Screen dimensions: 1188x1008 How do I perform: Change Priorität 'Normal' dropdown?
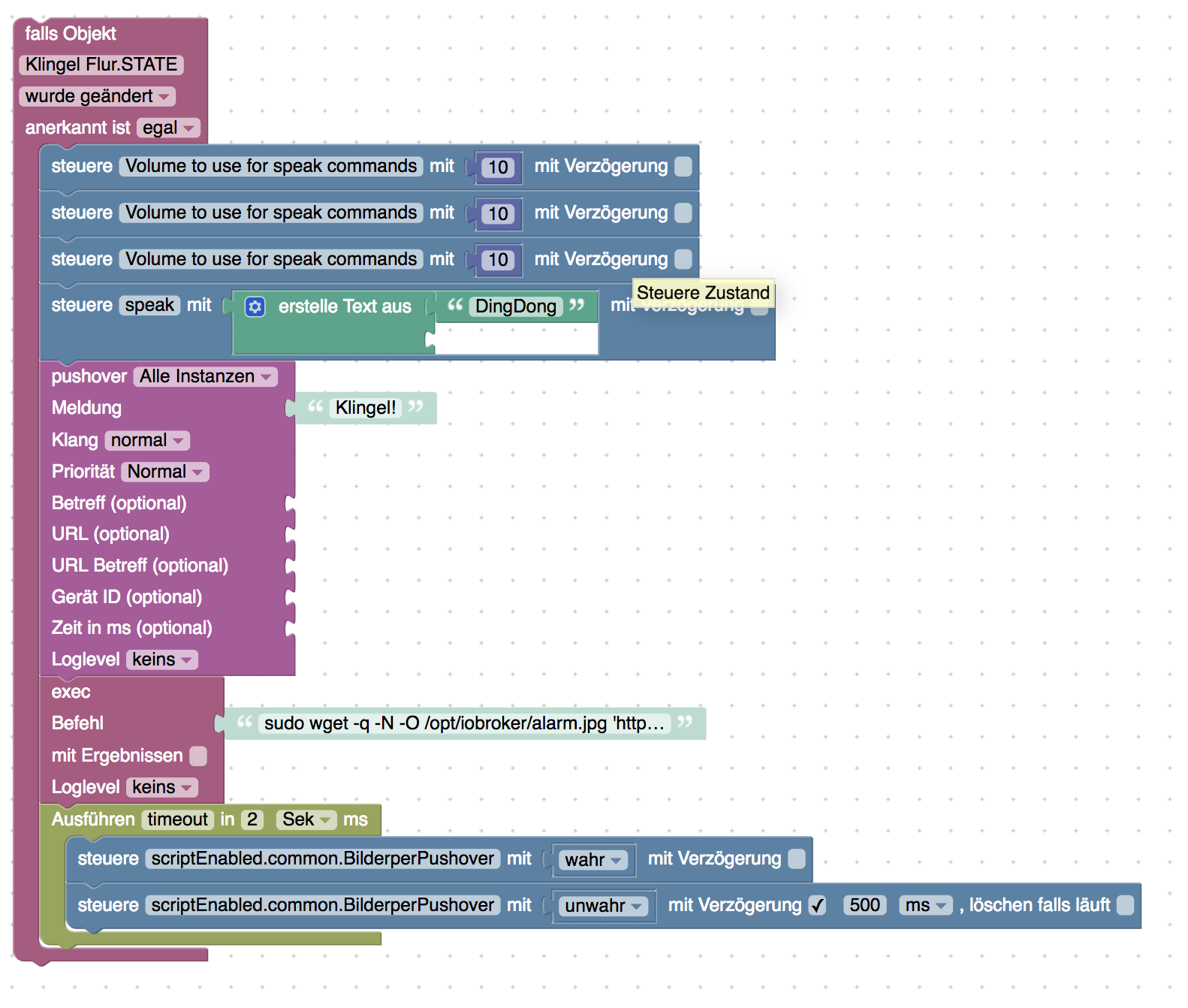(165, 472)
